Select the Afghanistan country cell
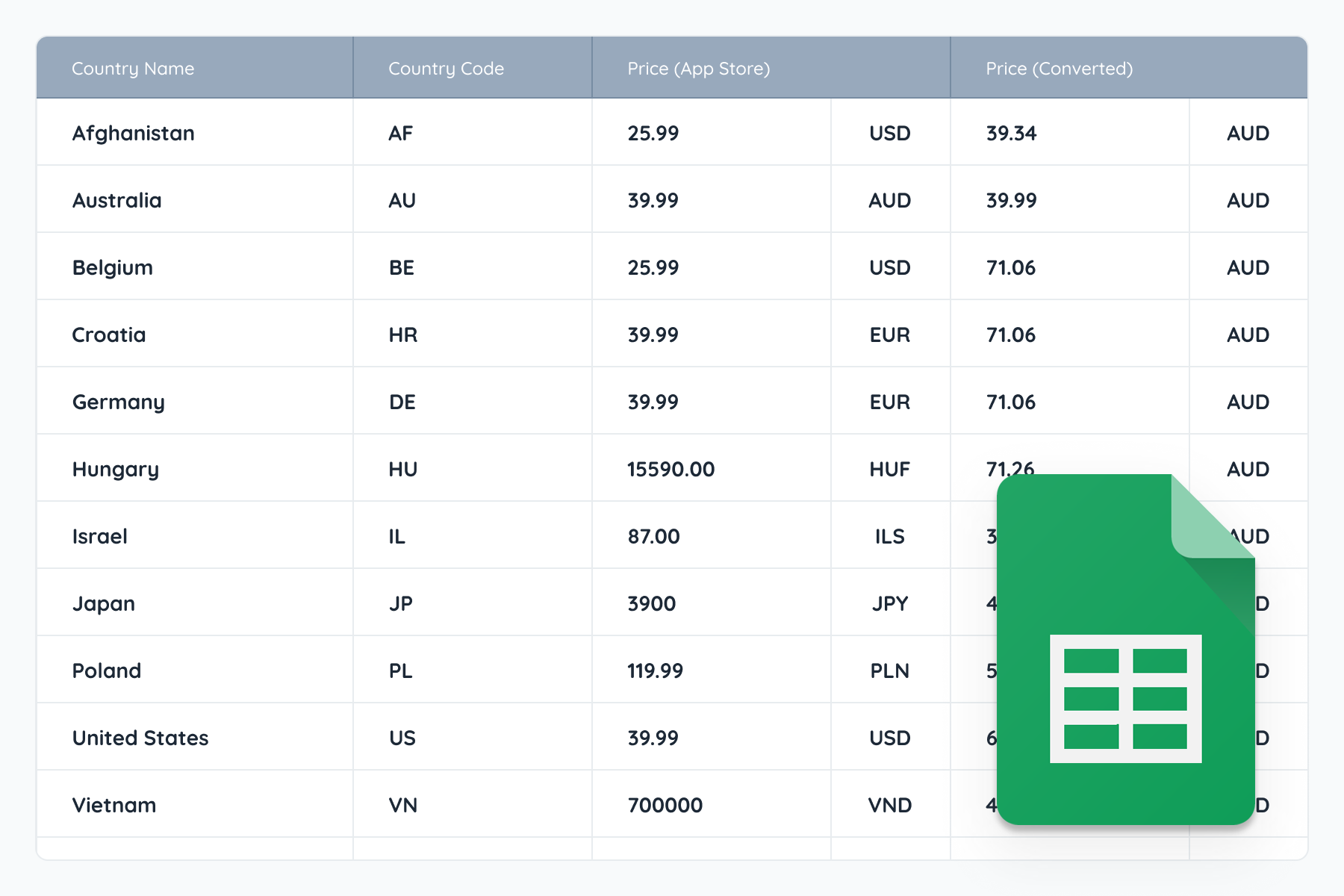This screenshot has width=1344, height=896. click(x=134, y=133)
